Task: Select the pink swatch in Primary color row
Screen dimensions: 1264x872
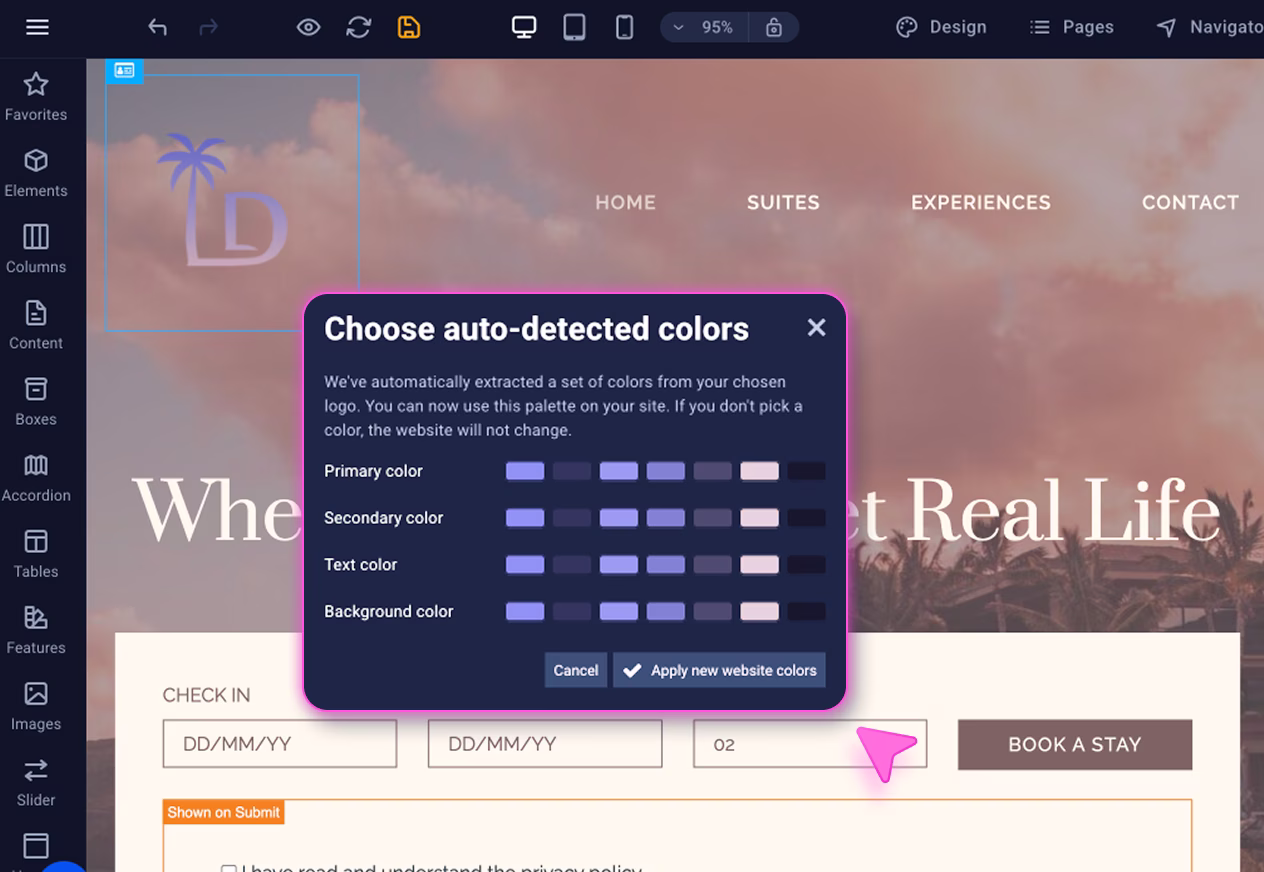Action: [x=759, y=470]
